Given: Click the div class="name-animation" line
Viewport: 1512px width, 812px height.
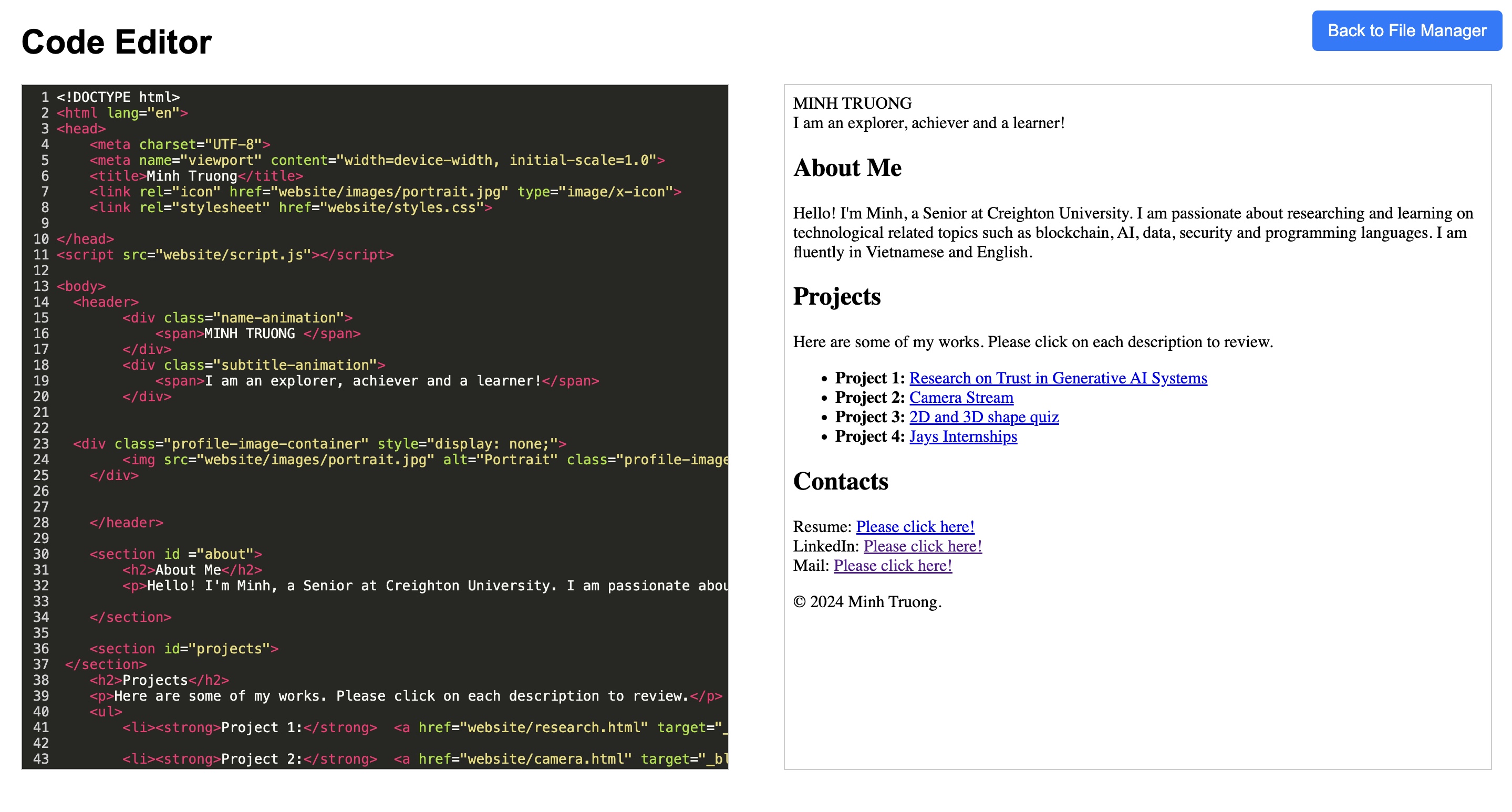Looking at the screenshot, I should (x=237, y=317).
